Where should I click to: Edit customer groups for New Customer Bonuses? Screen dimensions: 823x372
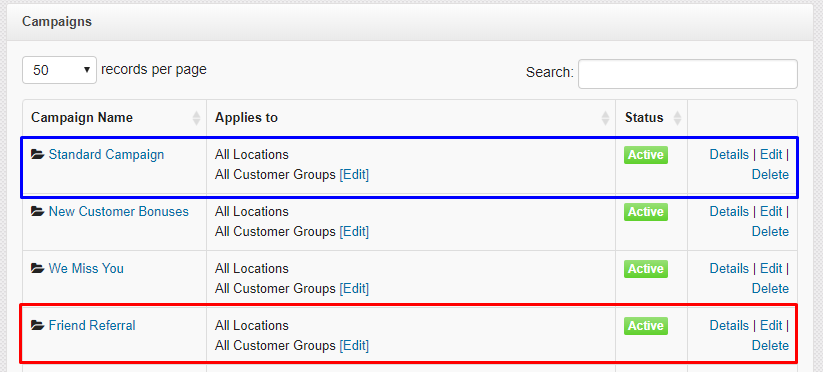pos(354,231)
